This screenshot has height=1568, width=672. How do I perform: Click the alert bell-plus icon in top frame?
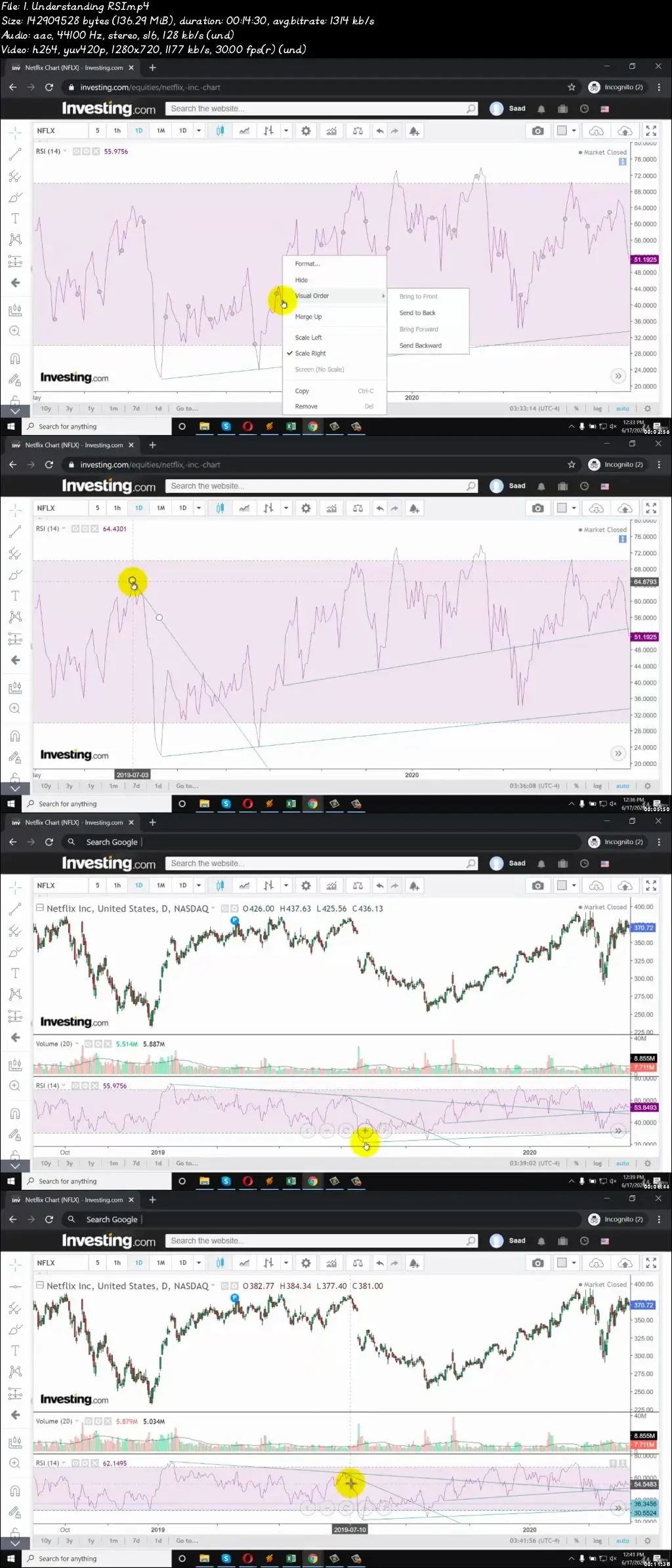(x=414, y=131)
